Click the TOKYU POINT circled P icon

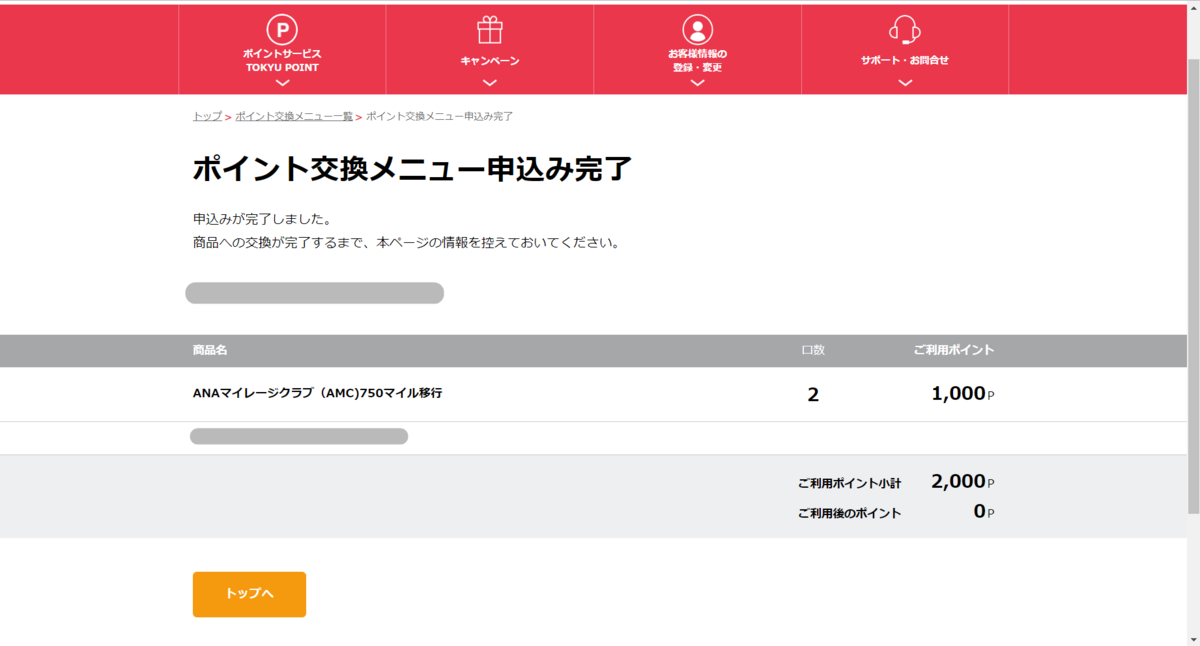pos(282,30)
